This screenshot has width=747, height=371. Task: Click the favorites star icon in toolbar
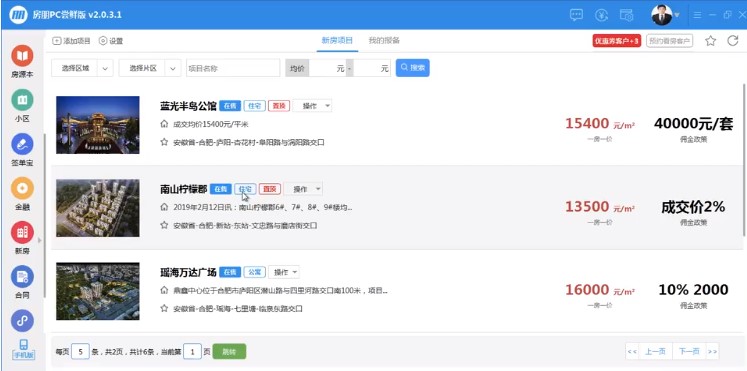710,40
